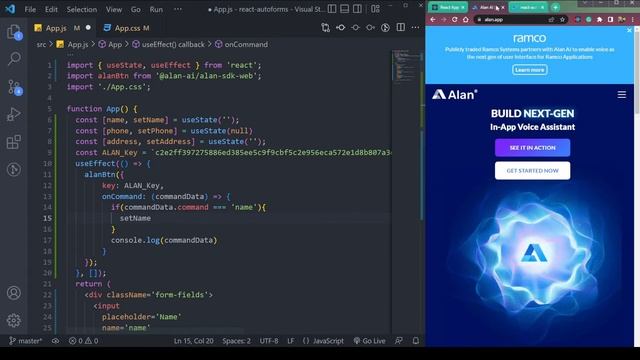
Task: Go back in the browser
Action: [x=433, y=20]
